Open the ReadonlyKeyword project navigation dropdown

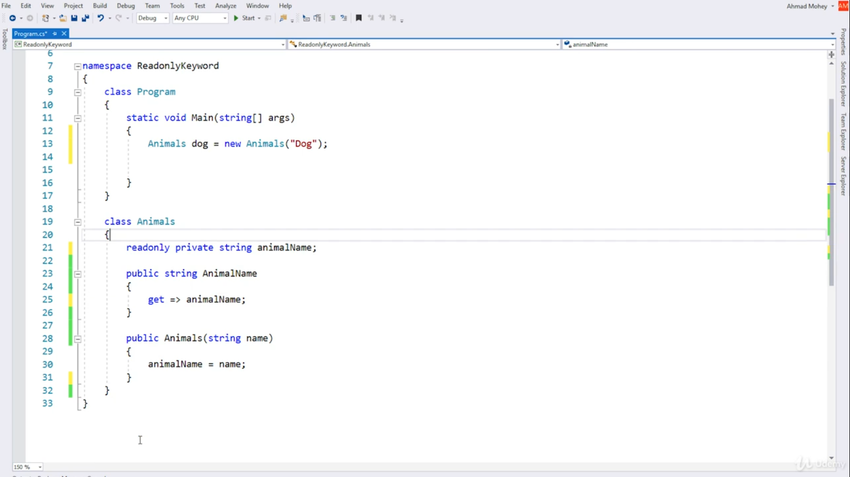click(150, 44)
